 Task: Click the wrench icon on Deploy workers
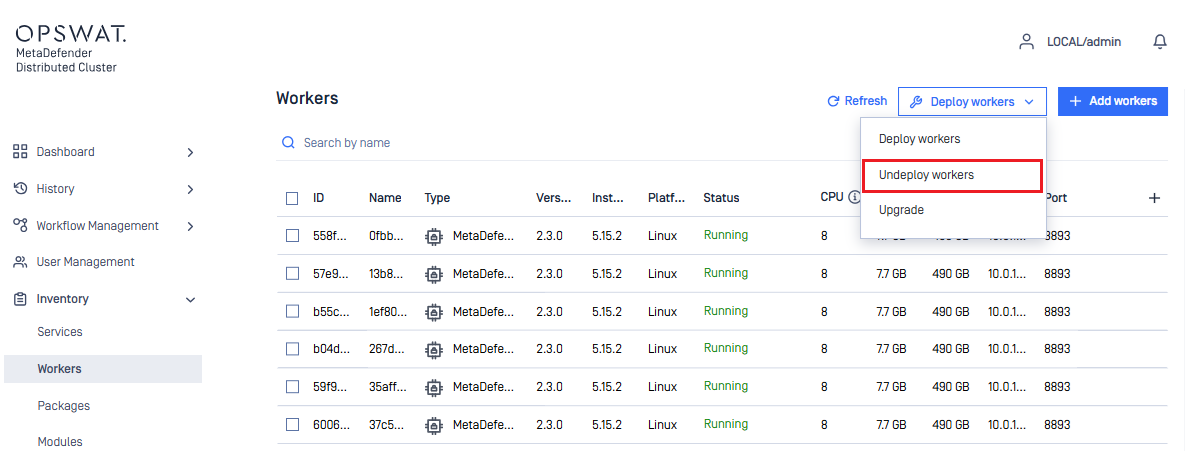point(915,101)
